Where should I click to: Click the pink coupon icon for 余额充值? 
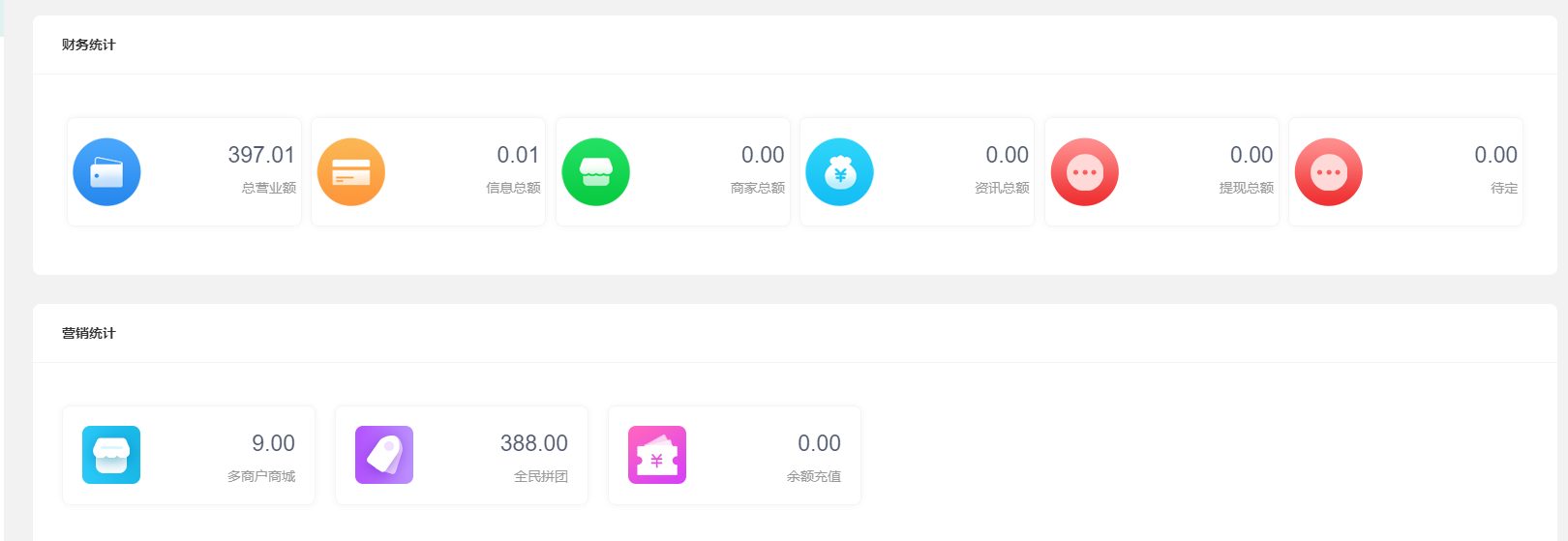pos(657,455)
